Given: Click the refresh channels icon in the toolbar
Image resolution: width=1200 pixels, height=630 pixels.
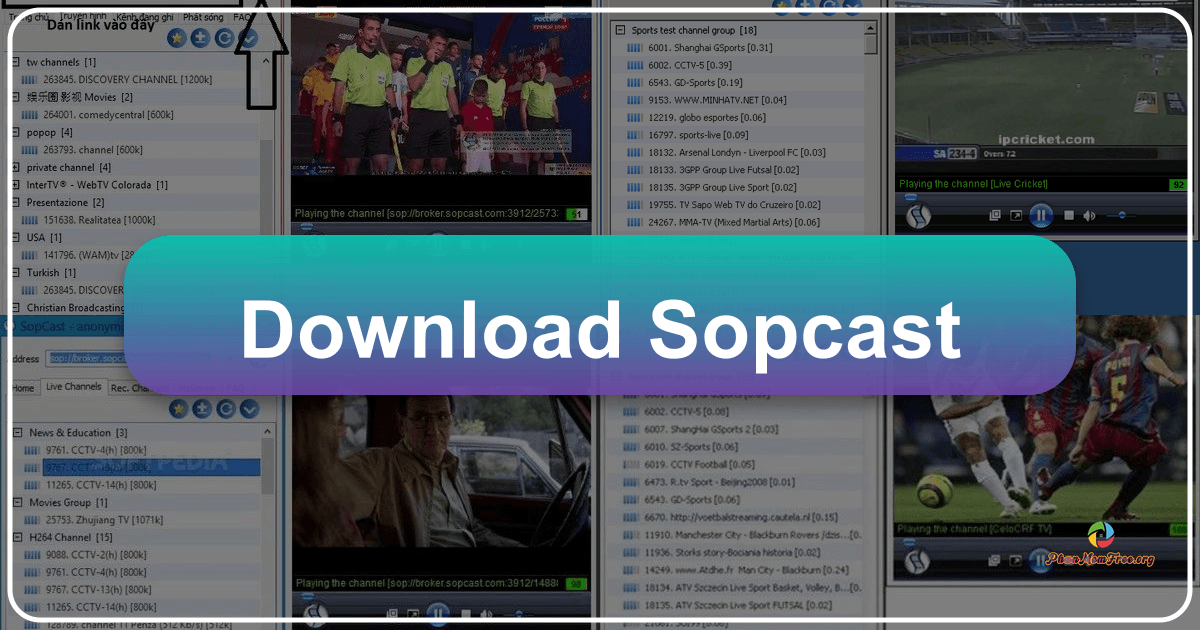Looking at the screenshot, I should pos(224,38).
